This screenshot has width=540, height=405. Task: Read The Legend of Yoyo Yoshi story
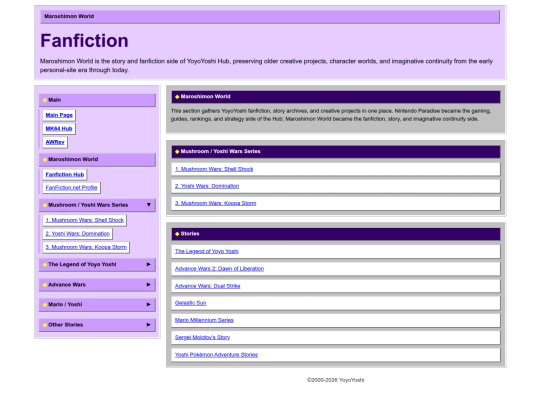pos(207,251)
